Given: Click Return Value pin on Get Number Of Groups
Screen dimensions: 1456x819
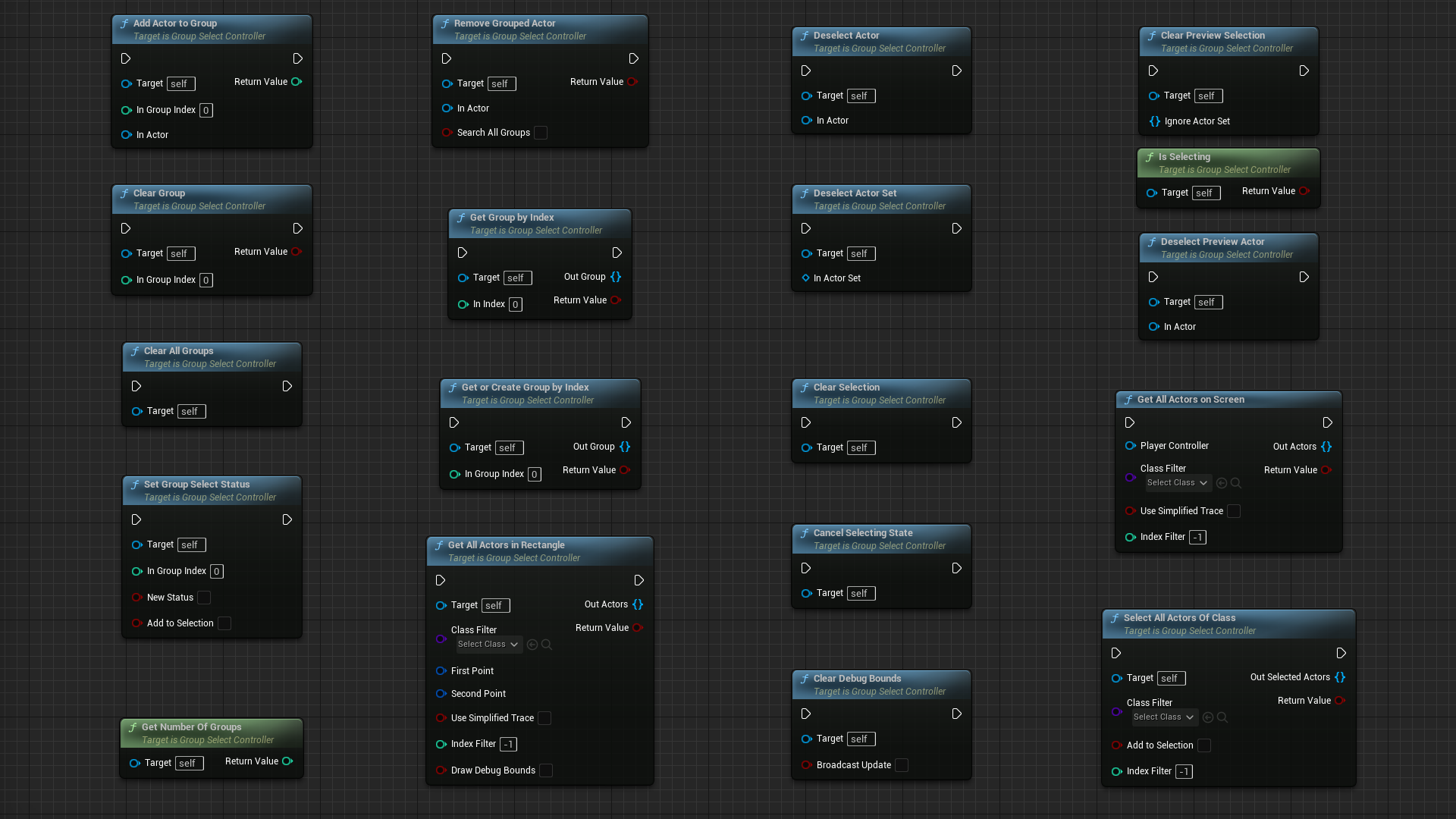Looking at the screenshot, I should (x=287, y=761).
